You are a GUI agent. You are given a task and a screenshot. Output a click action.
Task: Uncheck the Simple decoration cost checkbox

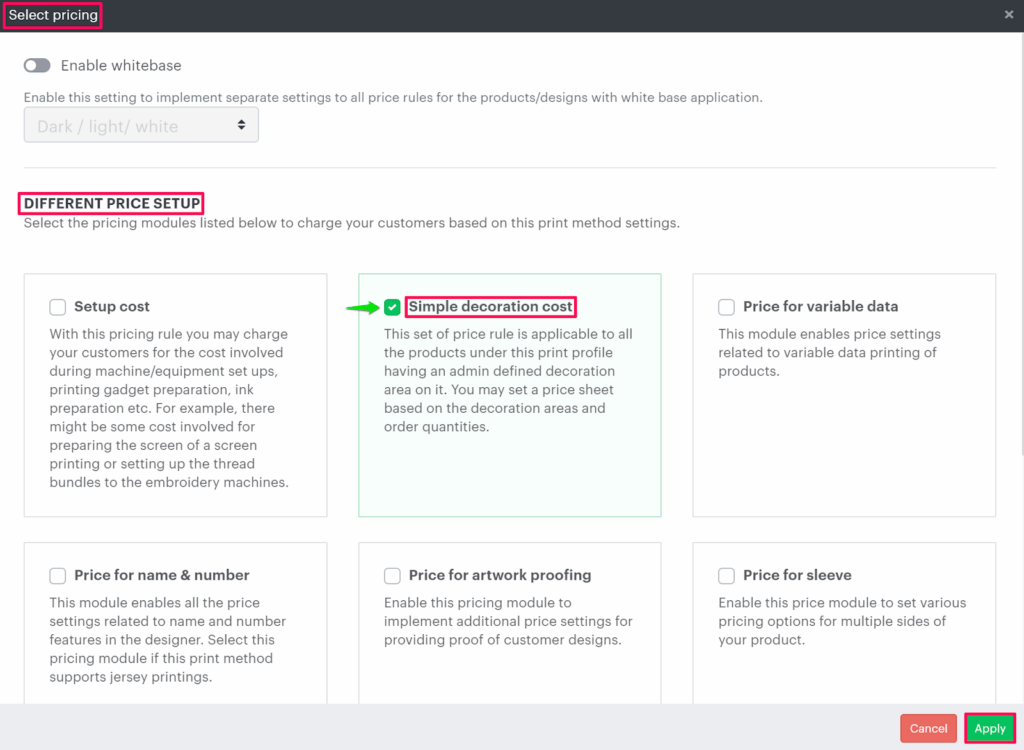(392, 307)
